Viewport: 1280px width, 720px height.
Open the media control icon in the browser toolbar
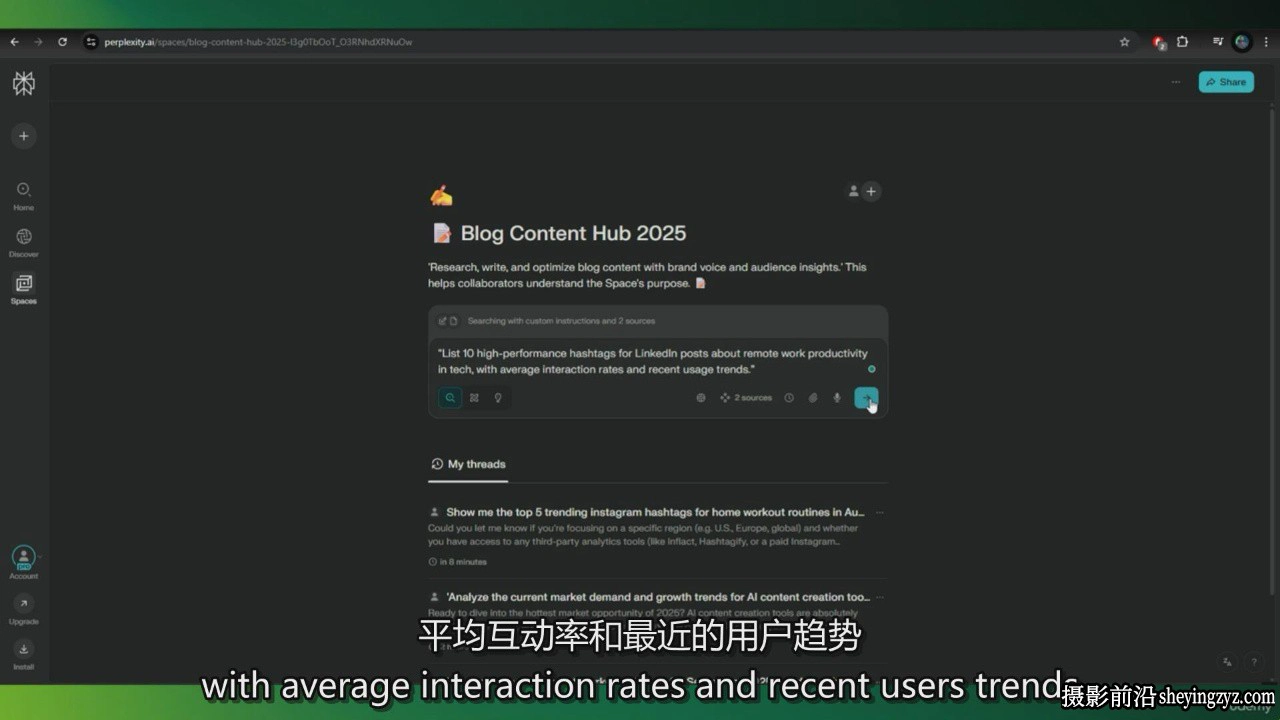coord(1217,42)
